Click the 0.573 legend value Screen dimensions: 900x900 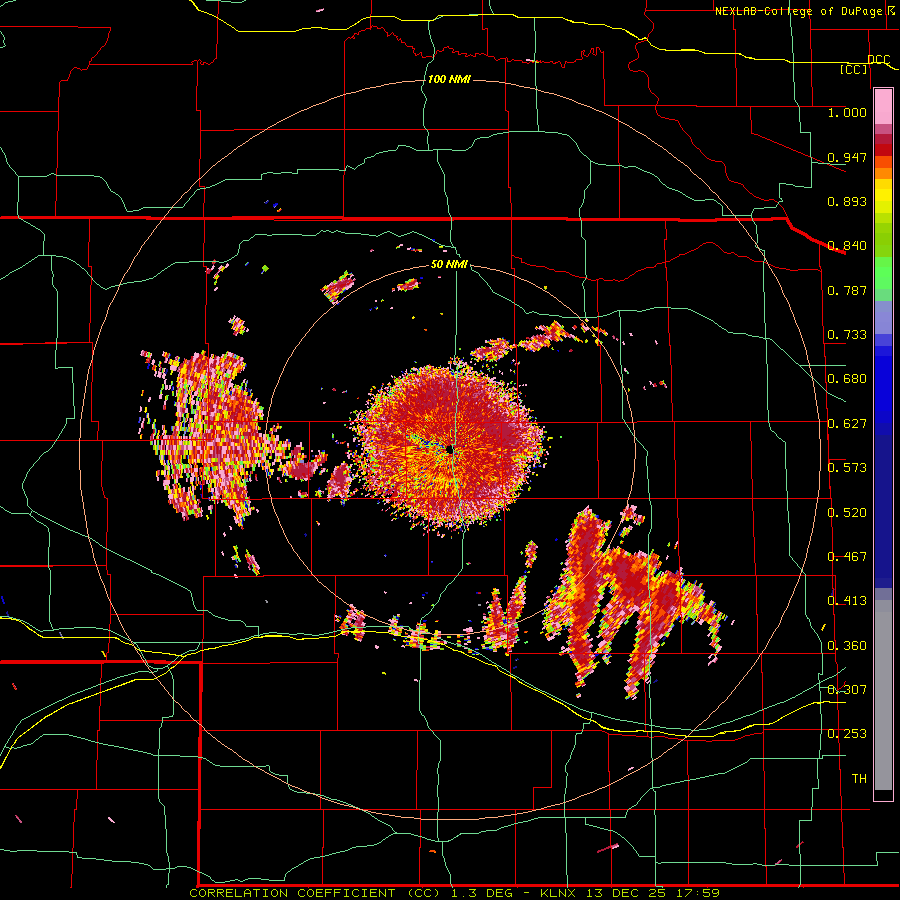(x=847, y=468)
